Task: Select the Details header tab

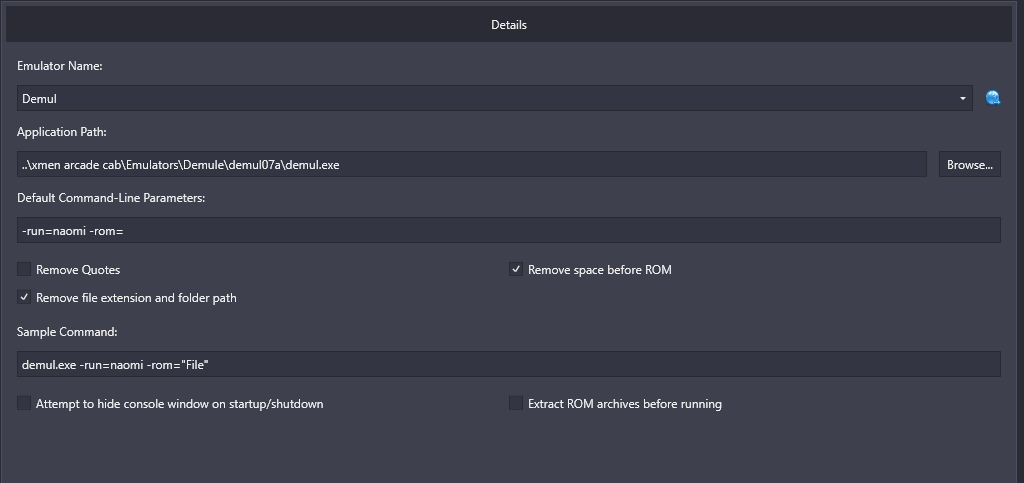Action: 508,24
